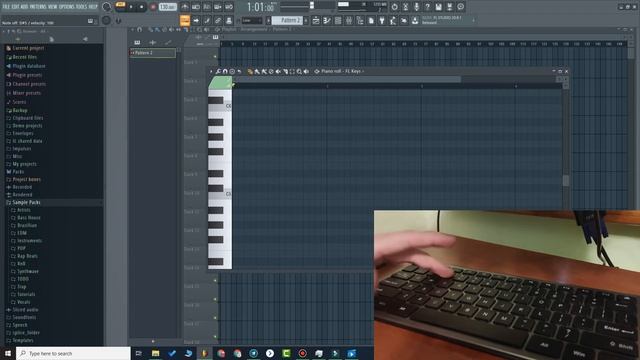Click the Piano roll magnet snap icon
This screenshot has height=360, width=640.
[x=225, y=71]
